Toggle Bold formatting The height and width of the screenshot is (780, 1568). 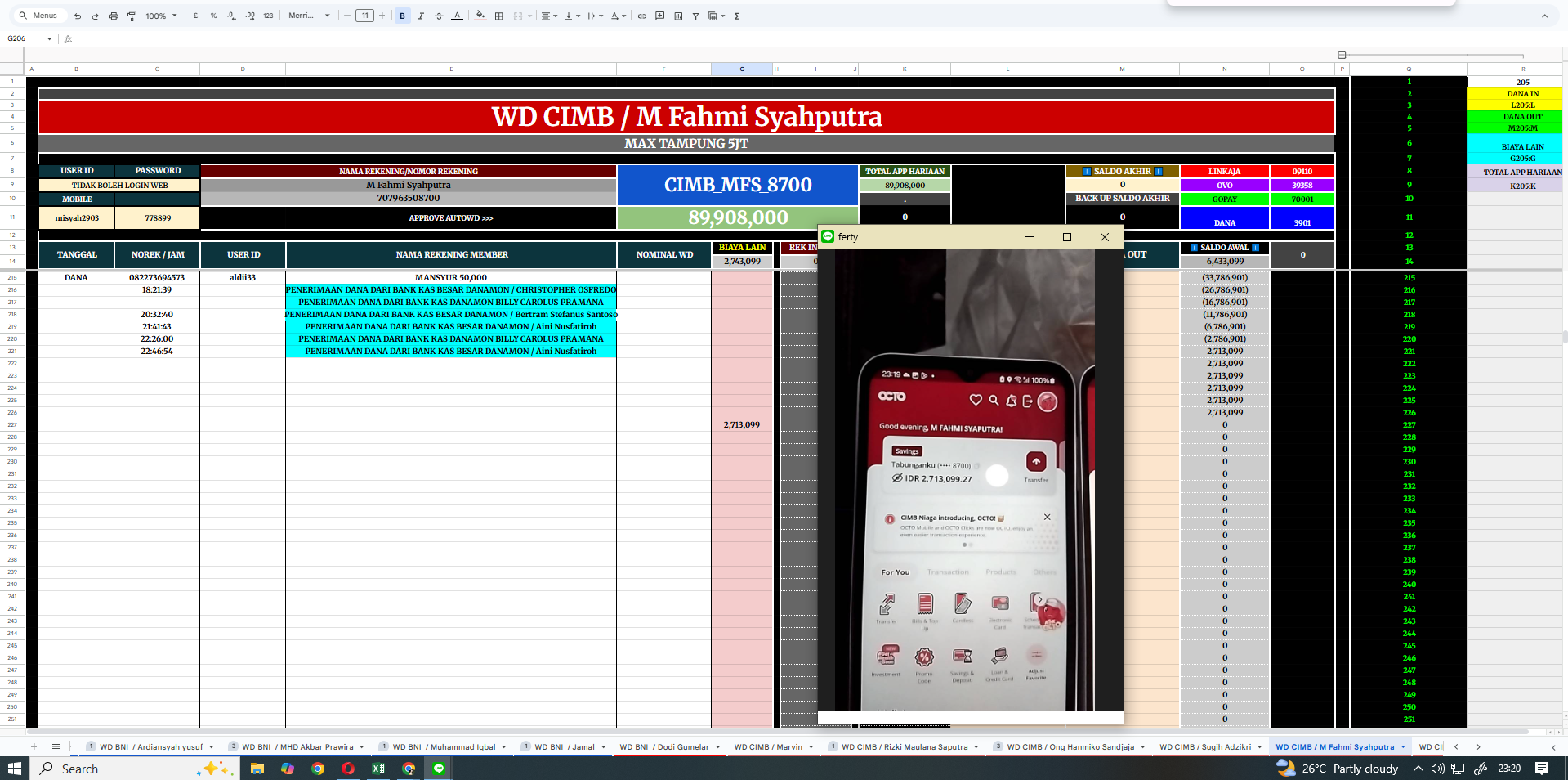(402, 16)
